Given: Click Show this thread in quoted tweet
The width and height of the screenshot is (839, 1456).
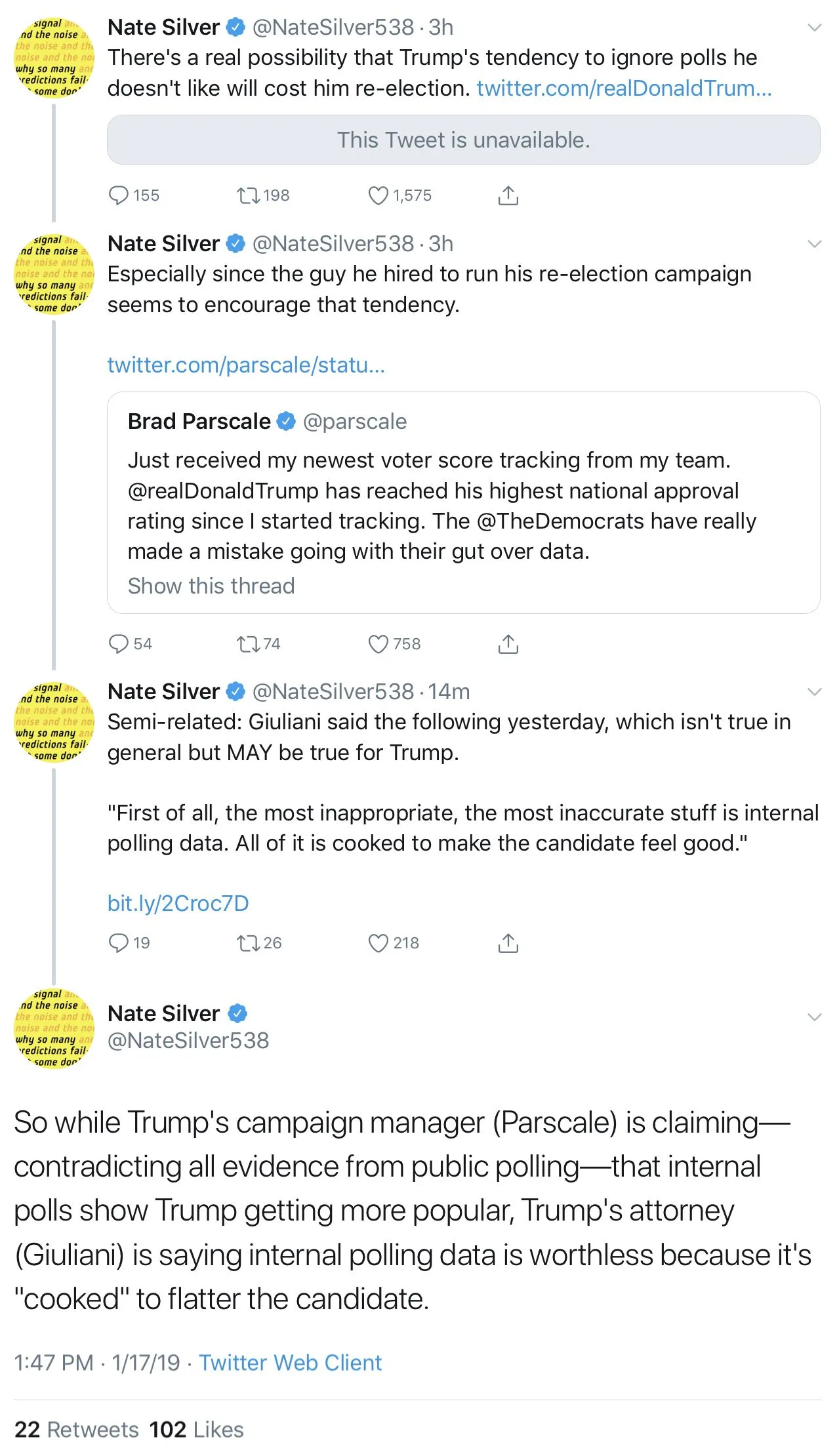Looking at the screenshot, I should [x=211, y=586].
